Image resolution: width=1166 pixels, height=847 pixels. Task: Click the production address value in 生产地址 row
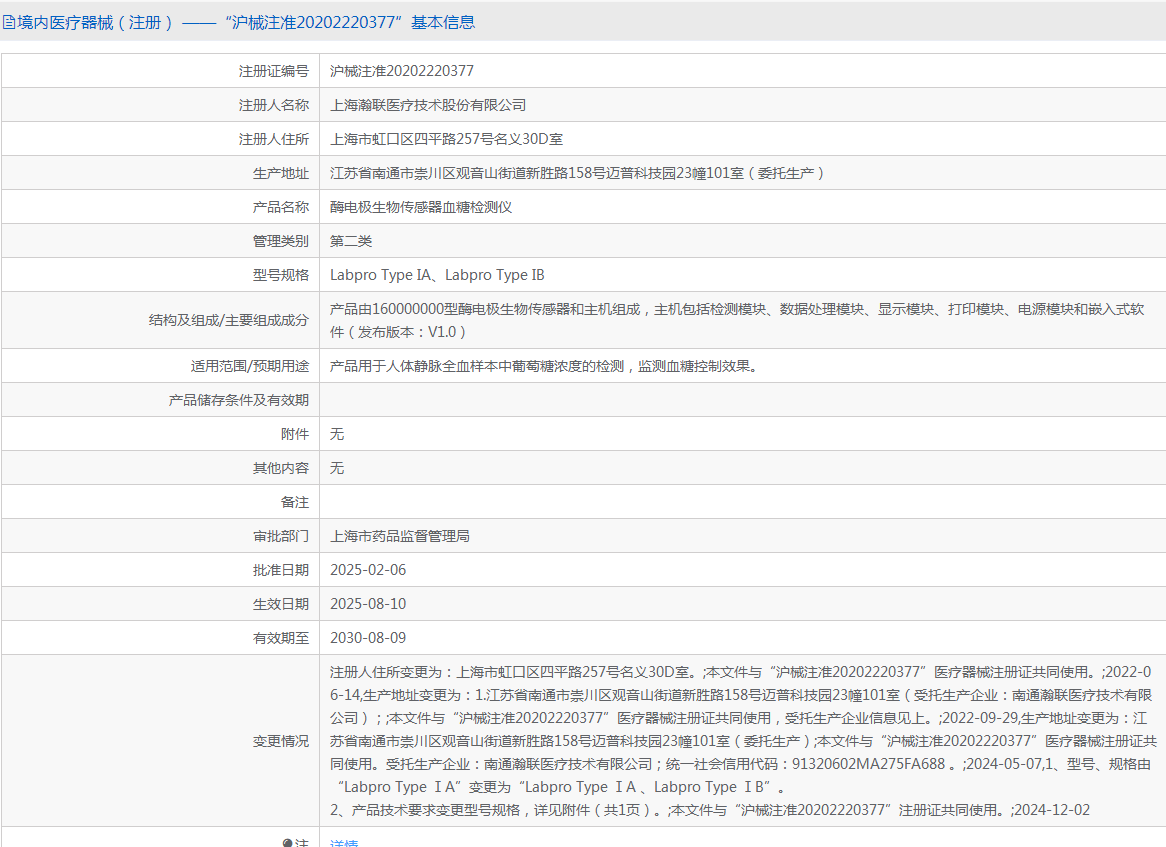[578, 173]
